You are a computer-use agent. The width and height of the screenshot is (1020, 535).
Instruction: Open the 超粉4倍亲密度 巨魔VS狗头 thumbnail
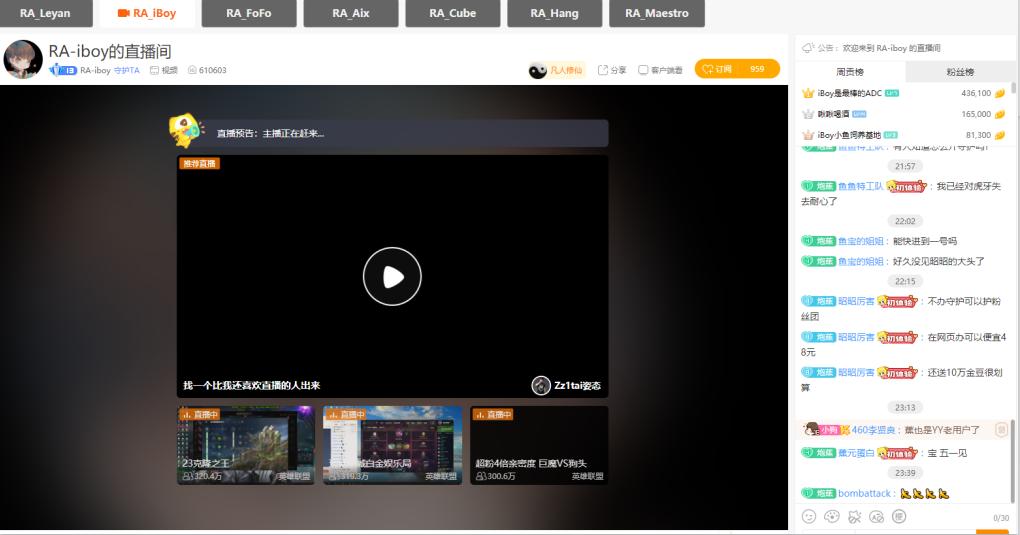(x=539, y=445)
